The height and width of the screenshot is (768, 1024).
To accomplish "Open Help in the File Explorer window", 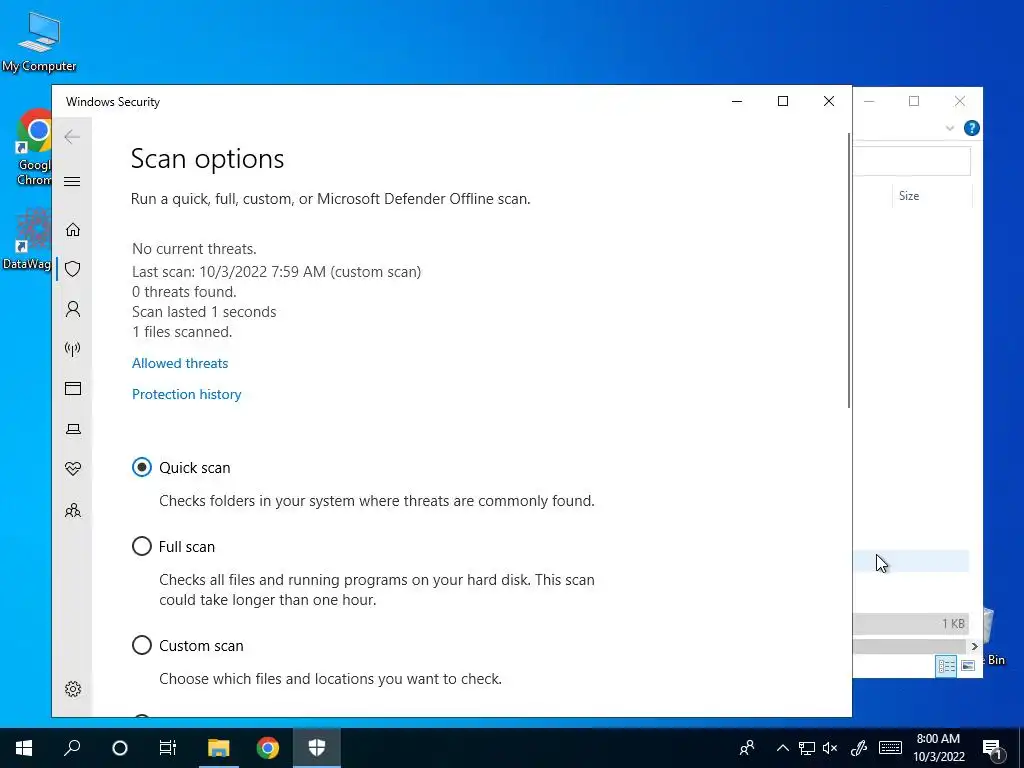I will click(x=971, y=128).
